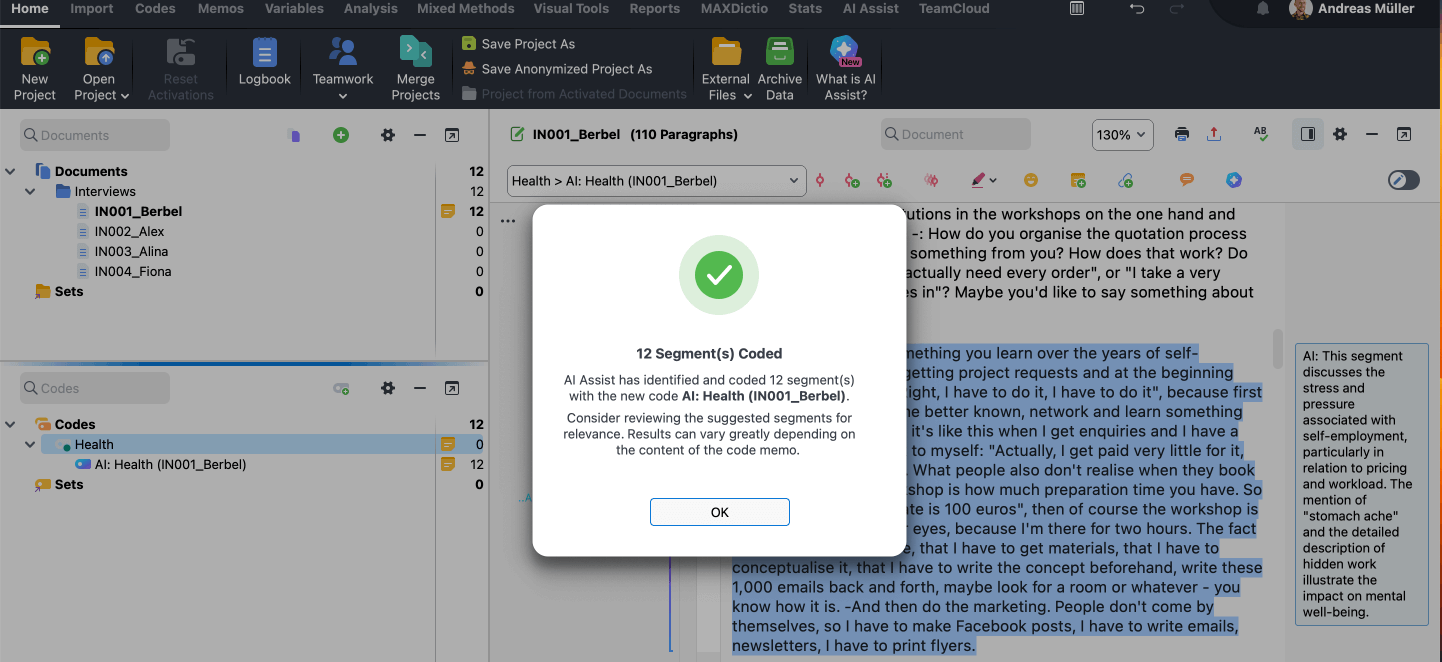Open the Teamwork menu

coord(343,68)
